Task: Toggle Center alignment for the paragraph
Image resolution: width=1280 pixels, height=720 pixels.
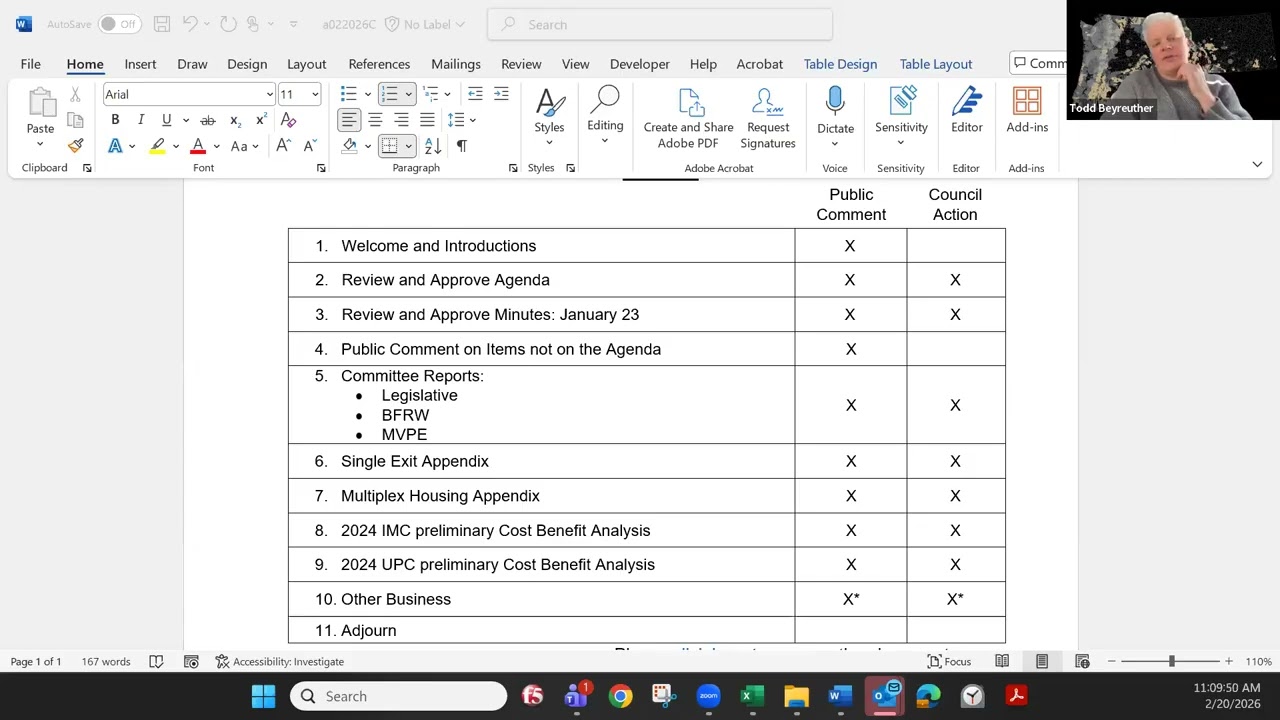Action: [375, 120]
